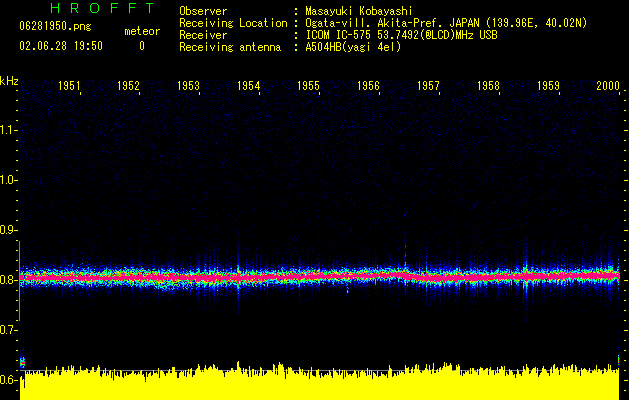Click the Receiving antenna label
This screenshot has height=400, width=629.
pyautogui.click(x=230, y=47)
